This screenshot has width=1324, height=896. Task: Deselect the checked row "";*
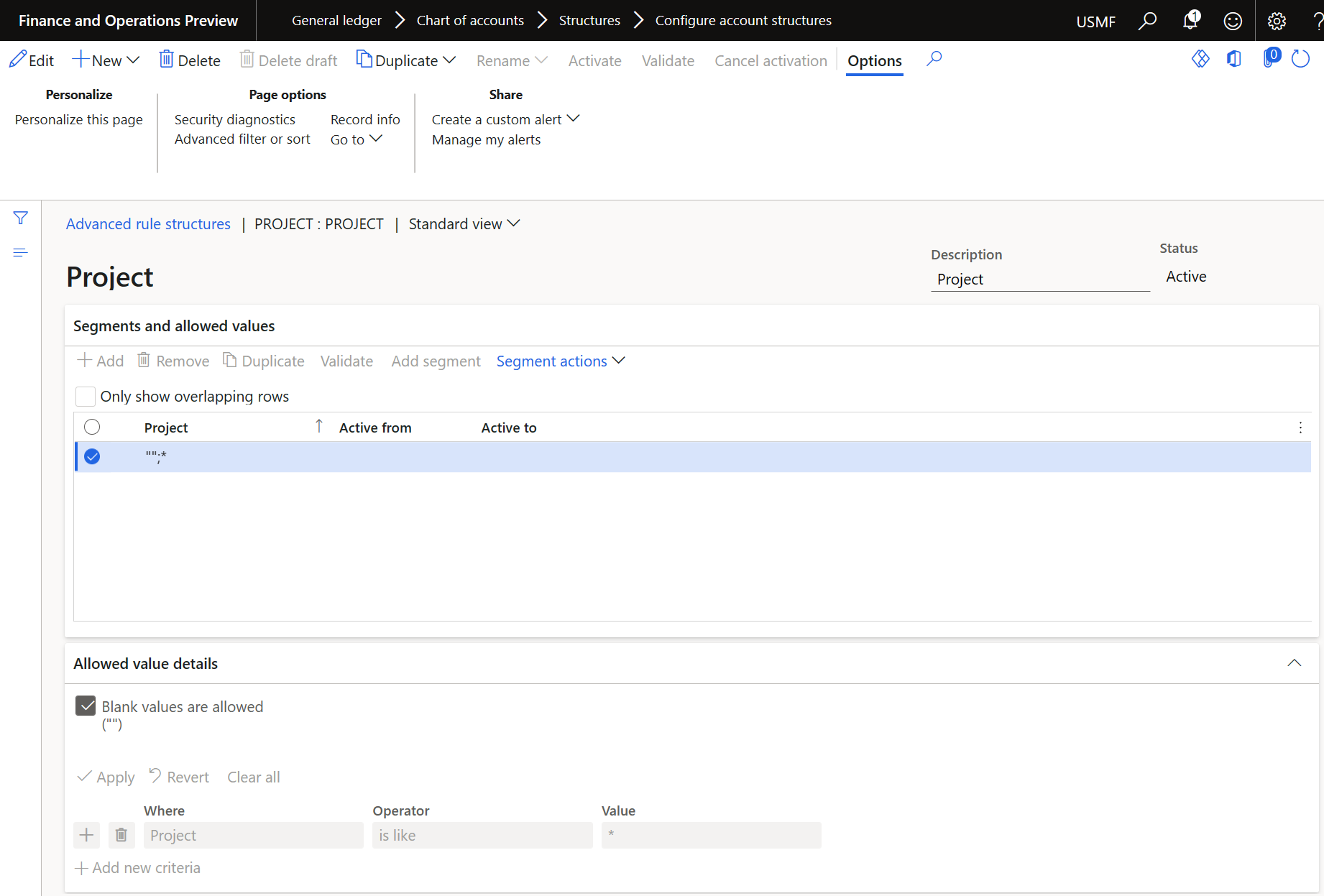coord(92,456)
